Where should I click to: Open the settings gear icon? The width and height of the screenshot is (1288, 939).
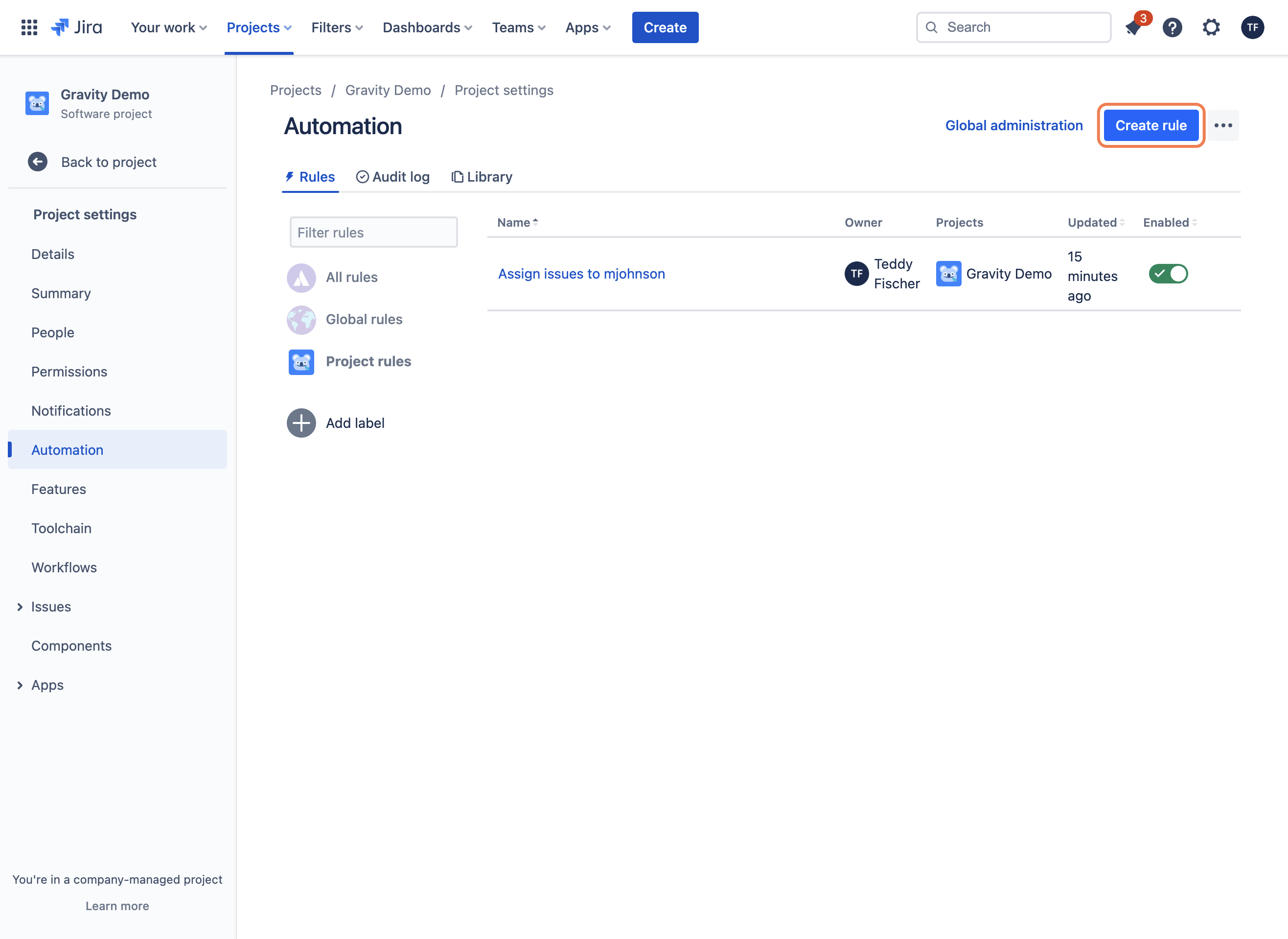coord(1211,27)
